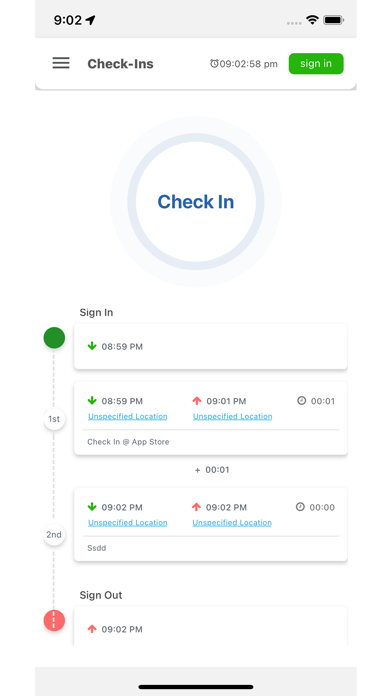The width and height of the screenshot is (392, 696).
Task: Click the green down arrow beside 09:02 PM
Action: (92, 506)
